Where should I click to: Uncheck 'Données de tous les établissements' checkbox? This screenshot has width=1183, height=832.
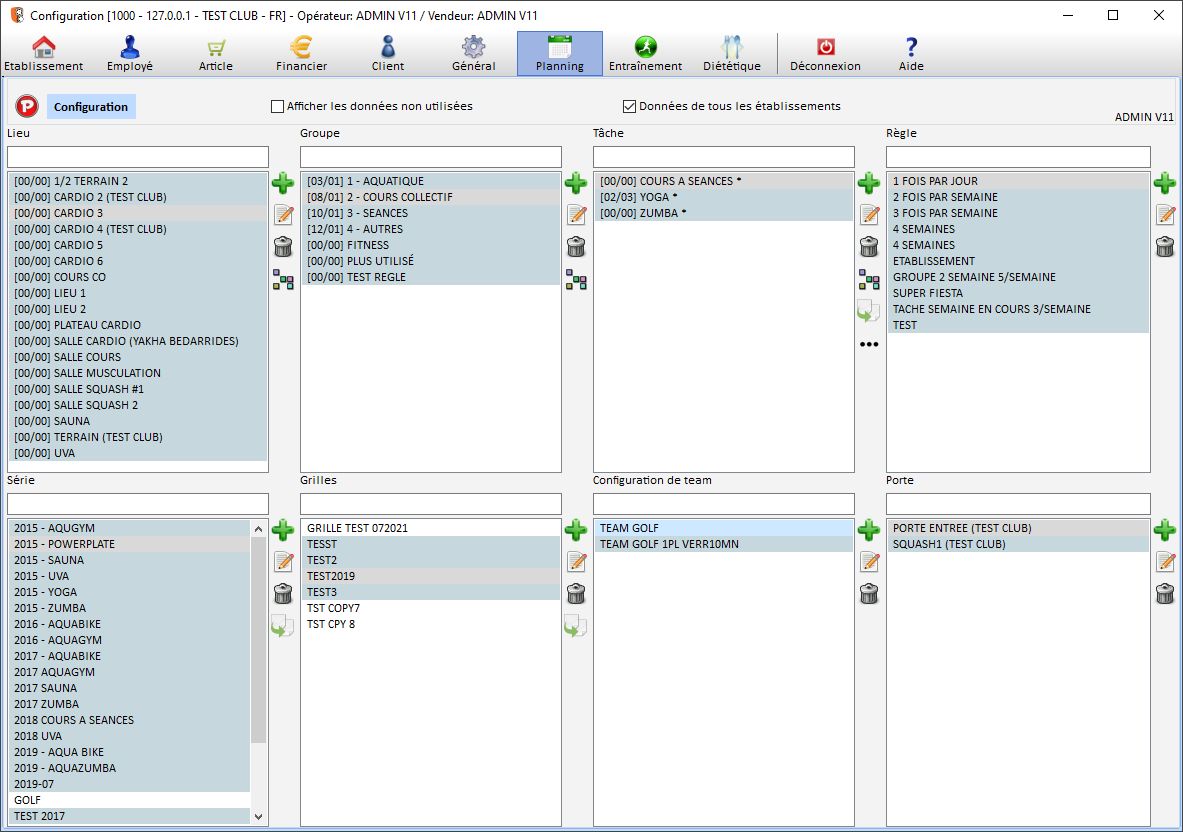point(630,106)
